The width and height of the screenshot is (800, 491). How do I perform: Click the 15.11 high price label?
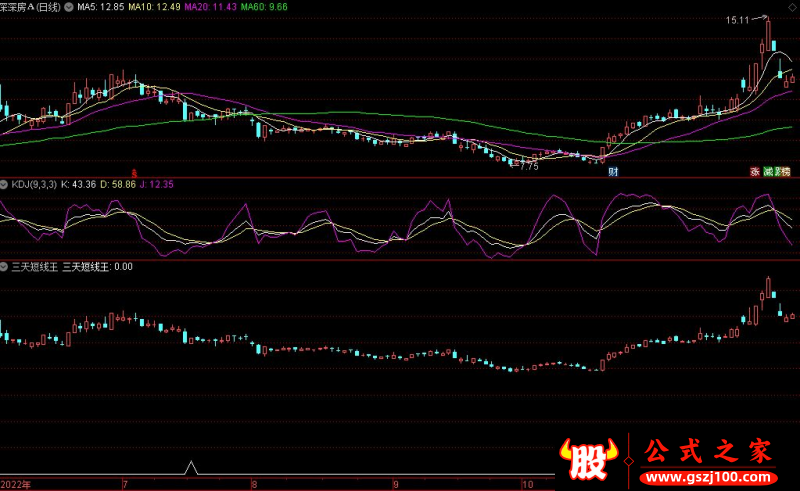pyautogui.click(x=738, y=19)
